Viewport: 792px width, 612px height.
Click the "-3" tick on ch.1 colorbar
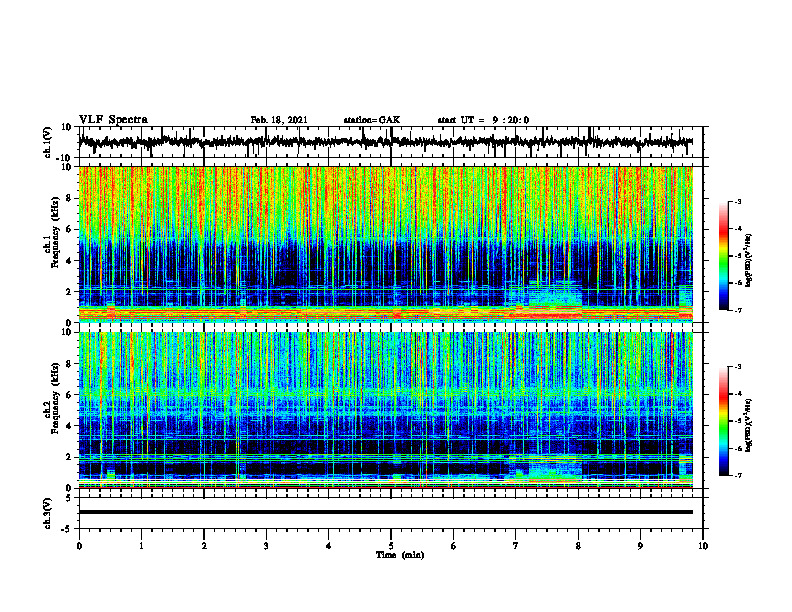point(737,202)
